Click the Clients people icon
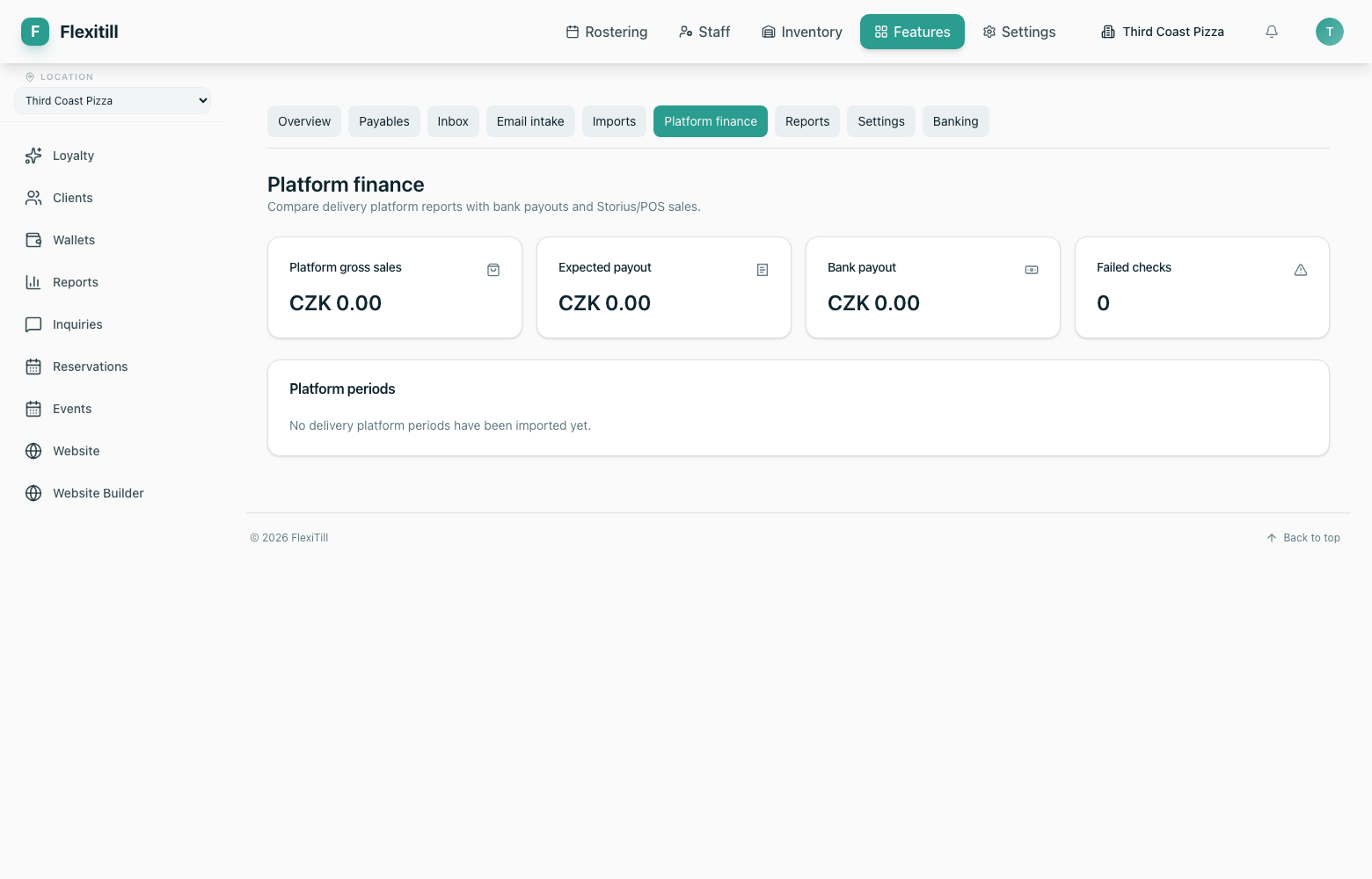This screenshot has width=1372, height=879. tap(33, 198)
